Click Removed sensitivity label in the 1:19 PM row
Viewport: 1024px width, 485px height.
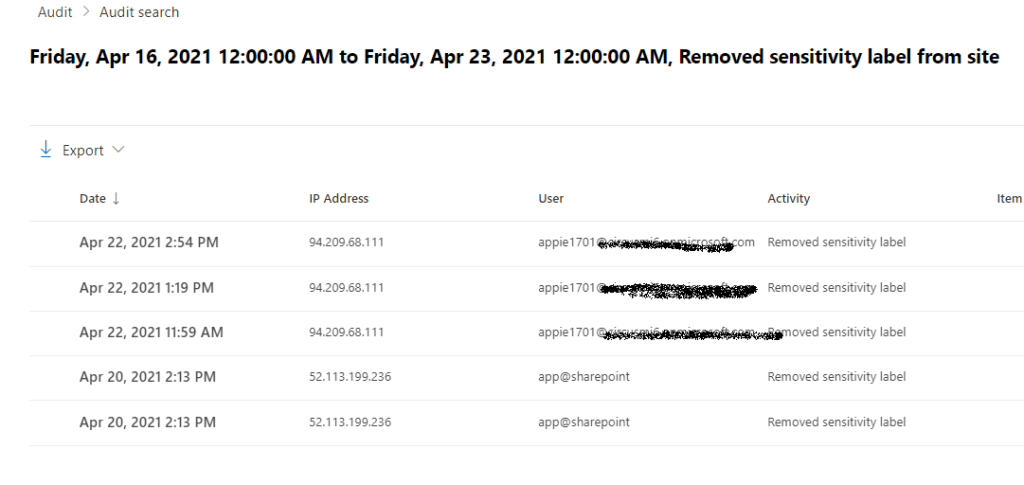(836, 288)
